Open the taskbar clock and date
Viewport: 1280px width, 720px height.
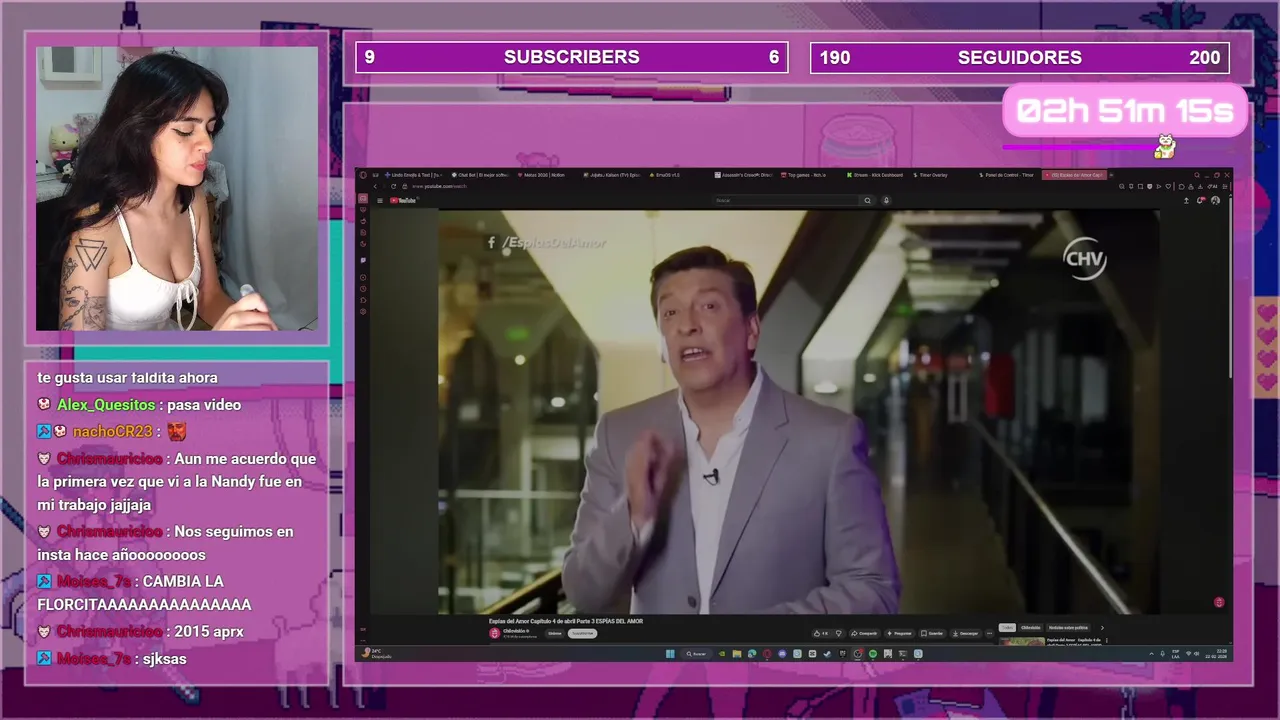pyautogui.click(x=1216, y=654)
